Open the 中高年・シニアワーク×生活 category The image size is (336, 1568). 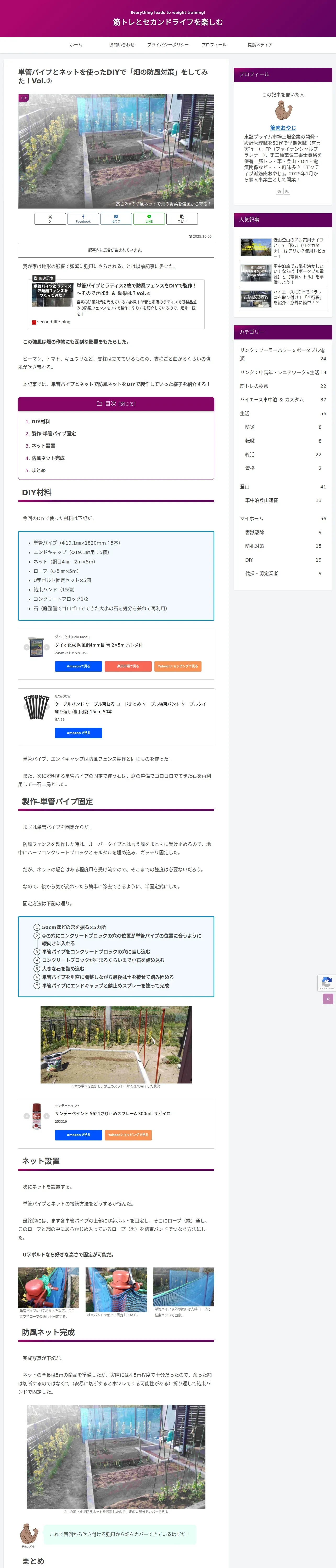coord(283,372)
